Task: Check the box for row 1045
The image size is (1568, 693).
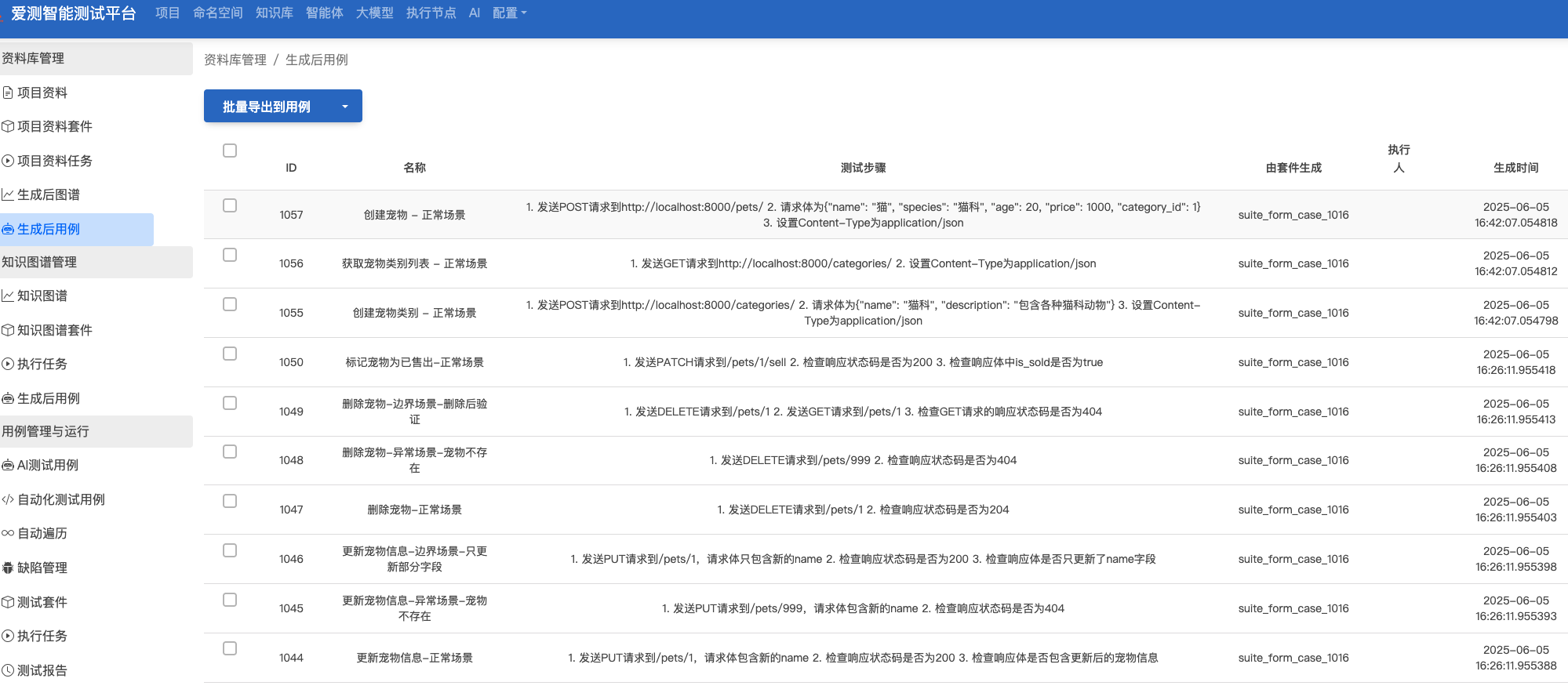Action: [x=230, y=600]
